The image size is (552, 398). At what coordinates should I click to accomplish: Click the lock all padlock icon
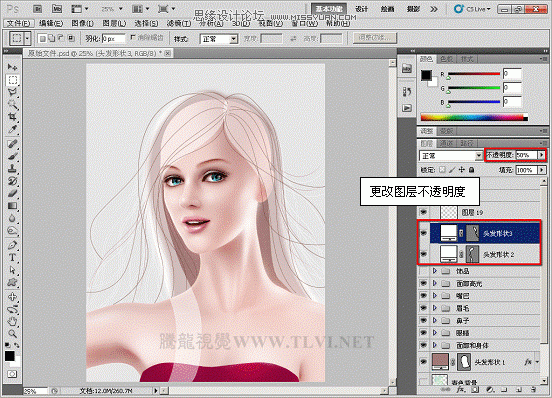click(x=471, y=170)
